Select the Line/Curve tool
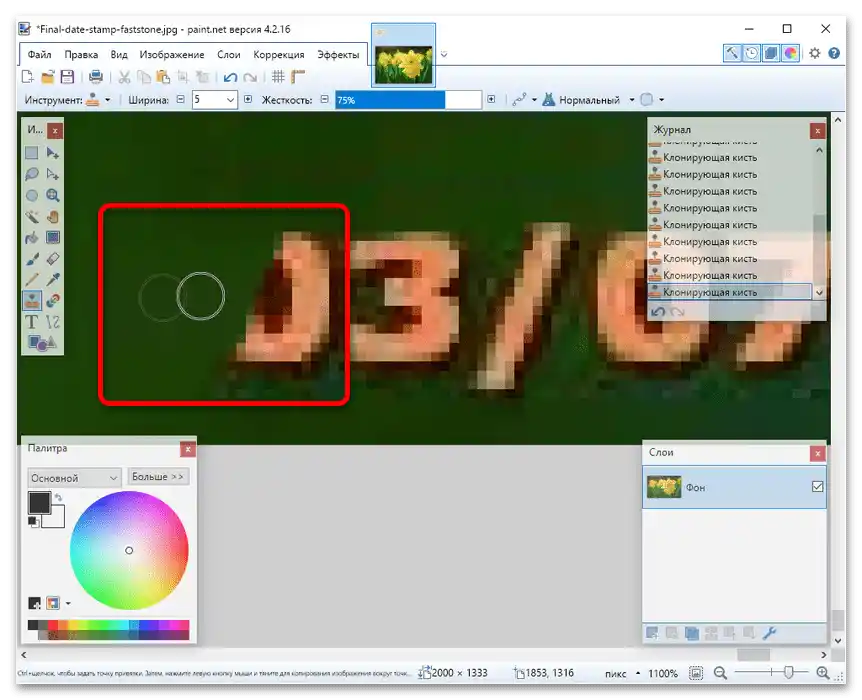This screenshot has height=700, width=862. point(53,322)
